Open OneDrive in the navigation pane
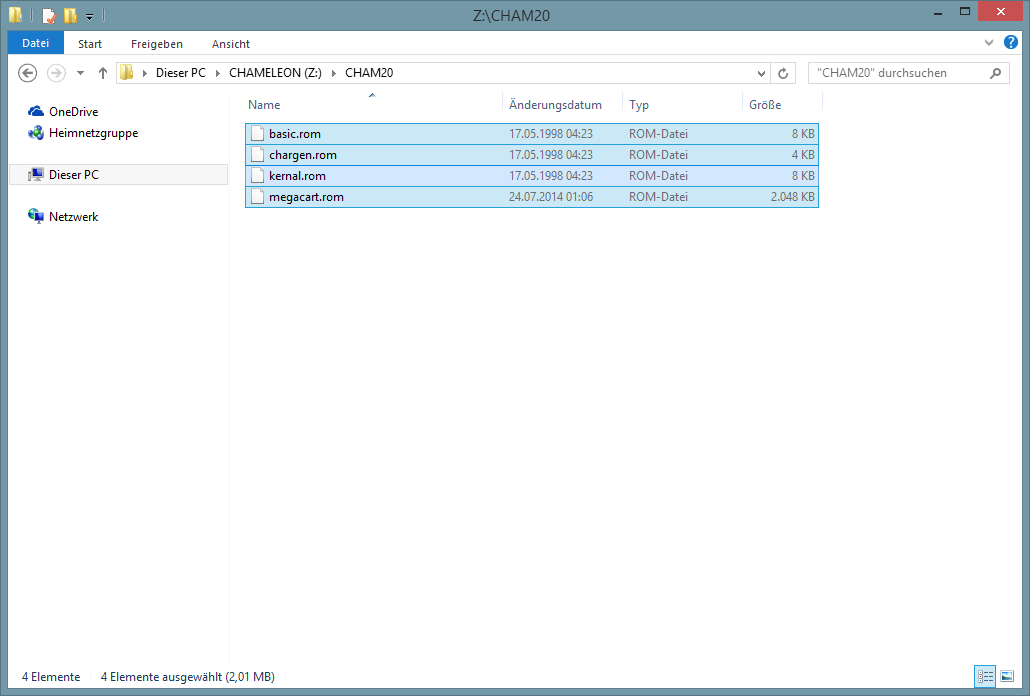Viewport: 1030px width, 696px height. pos(73,112)
